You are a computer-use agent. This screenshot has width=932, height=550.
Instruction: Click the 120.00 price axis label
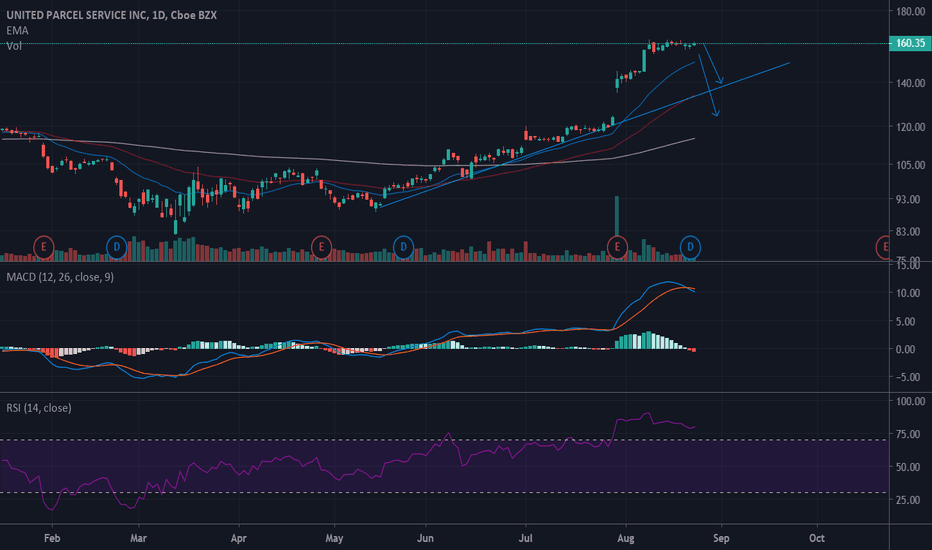pyautogui.click(x=911, y=127)
